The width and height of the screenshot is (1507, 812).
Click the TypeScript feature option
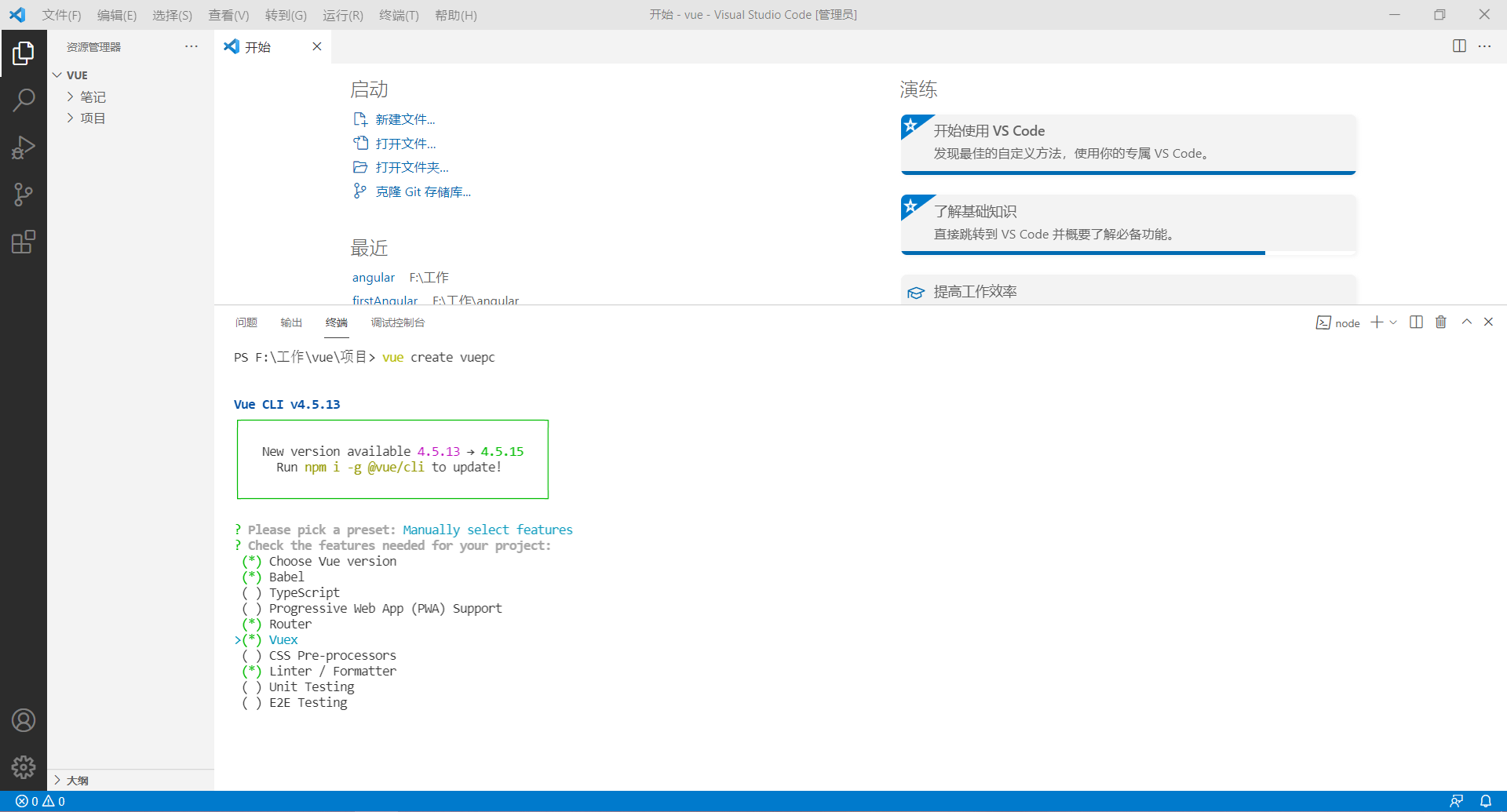pos(305,592)
